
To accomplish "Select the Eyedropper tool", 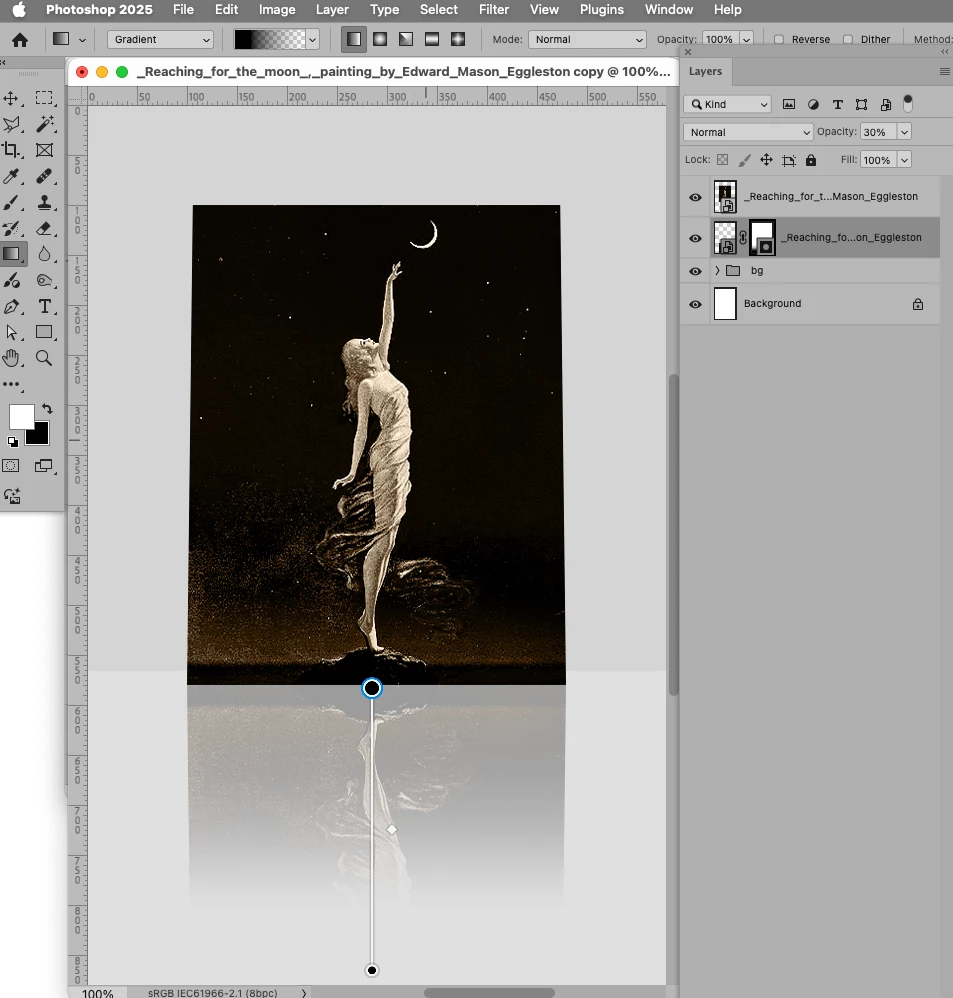I will coord(11,176).
